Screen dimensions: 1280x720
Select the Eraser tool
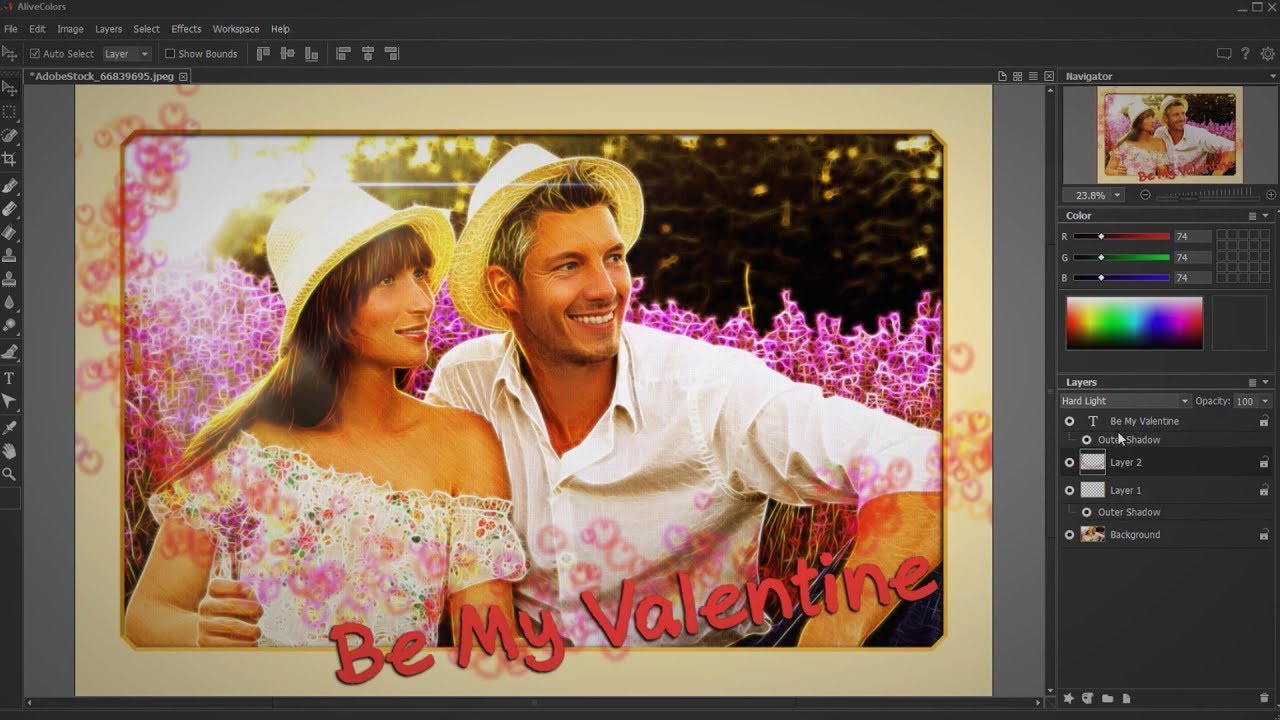click(x=9, y=210)
